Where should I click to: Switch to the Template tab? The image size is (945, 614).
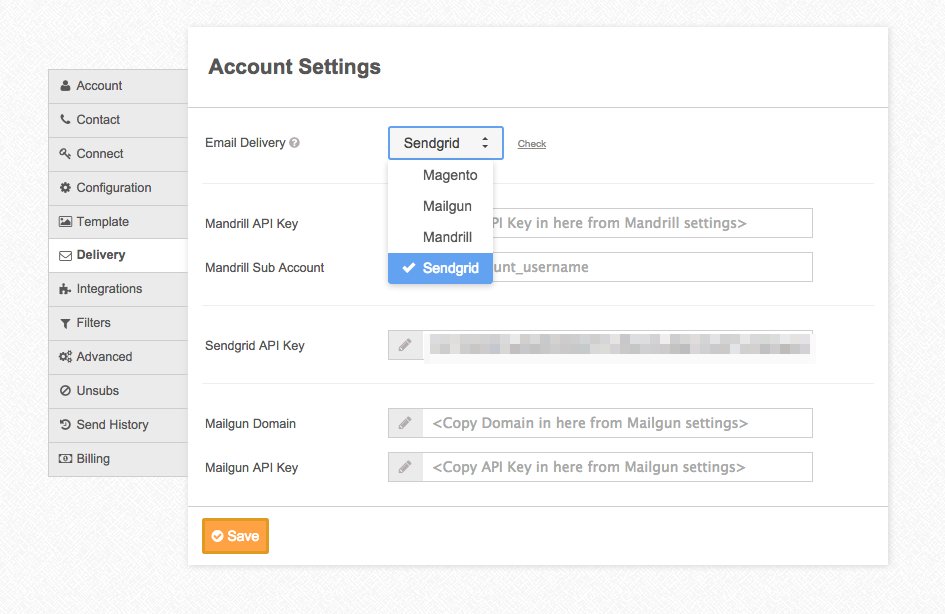(117, 222)
